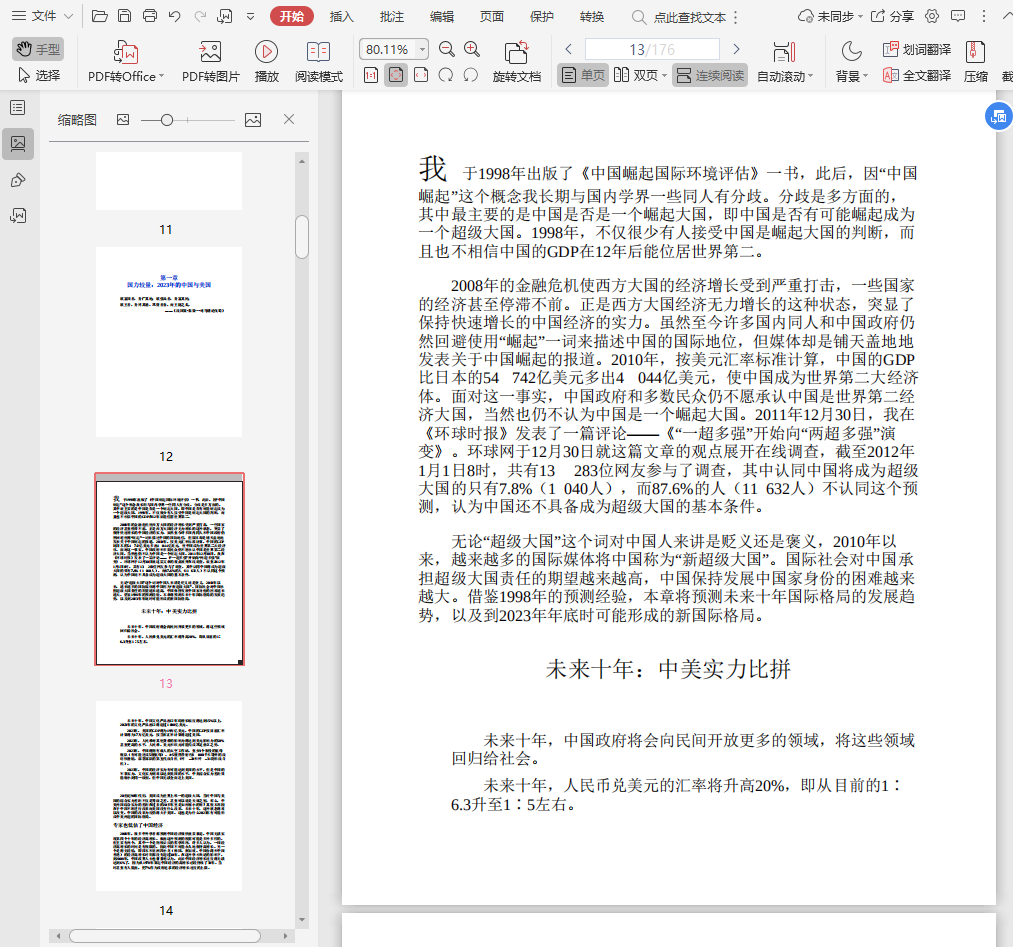Screen dimensions: 1013x947
Task: Undo the last action
Action: pos(174,16)
